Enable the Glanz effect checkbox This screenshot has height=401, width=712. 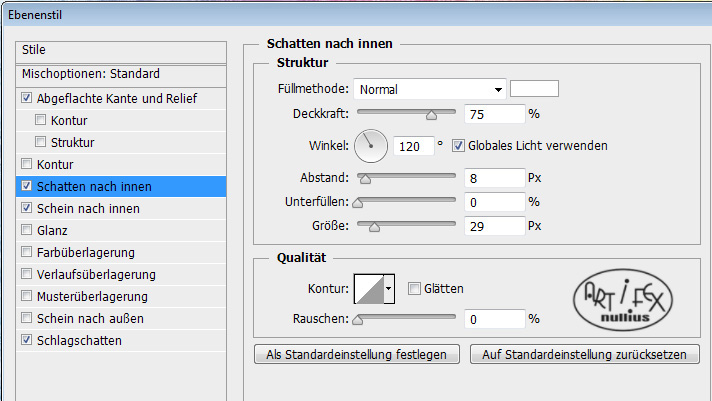[x=27, y=230]
